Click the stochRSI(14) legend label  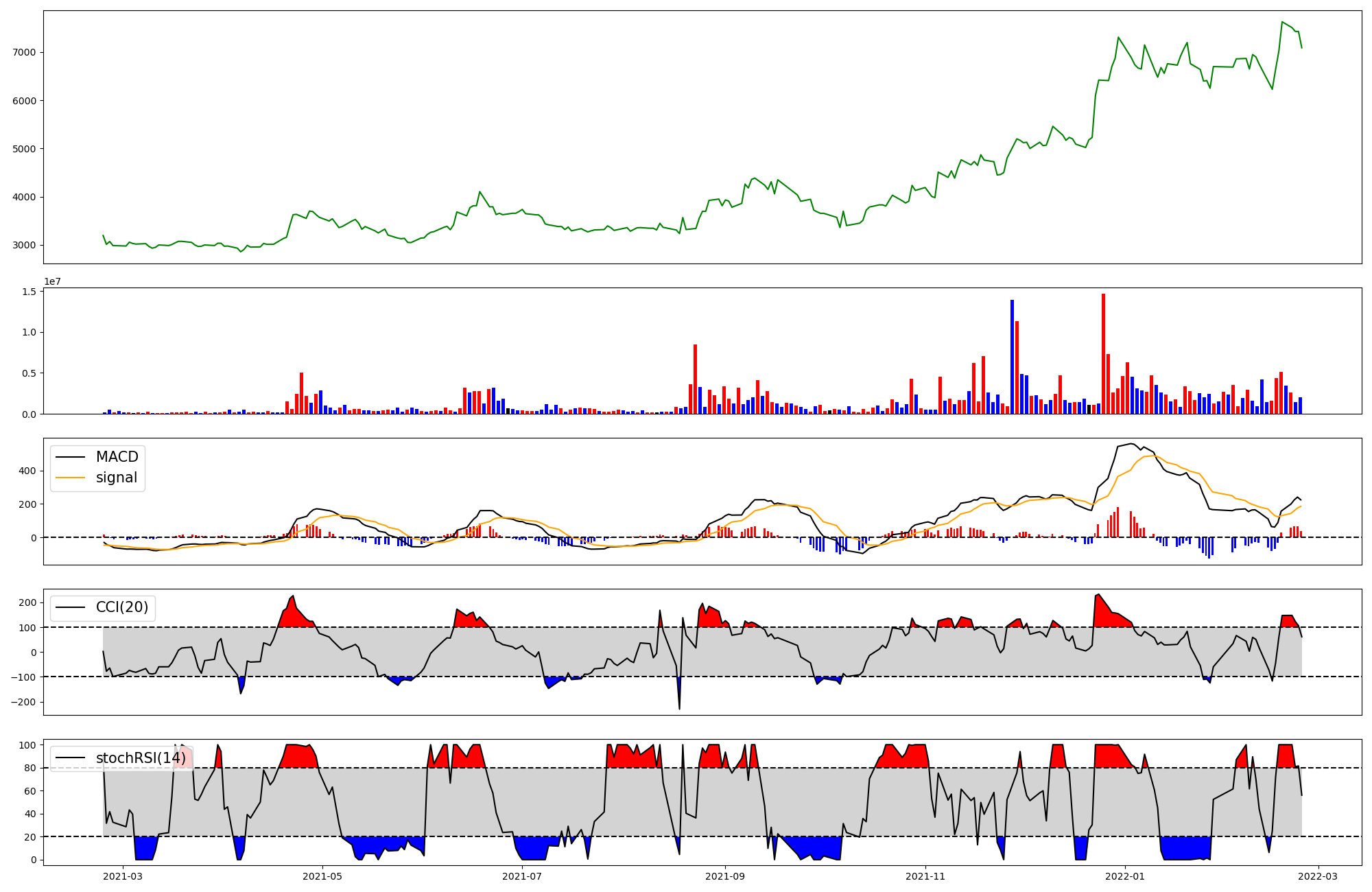pos(140,758)
